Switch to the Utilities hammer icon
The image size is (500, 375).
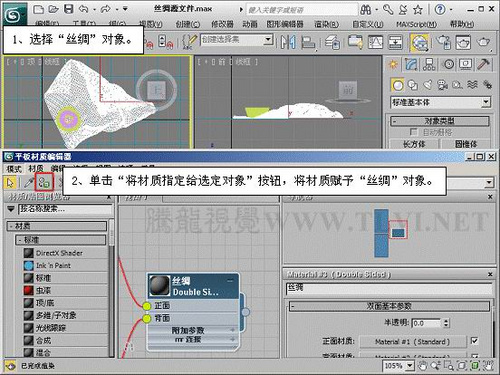[x=483, y=64]
